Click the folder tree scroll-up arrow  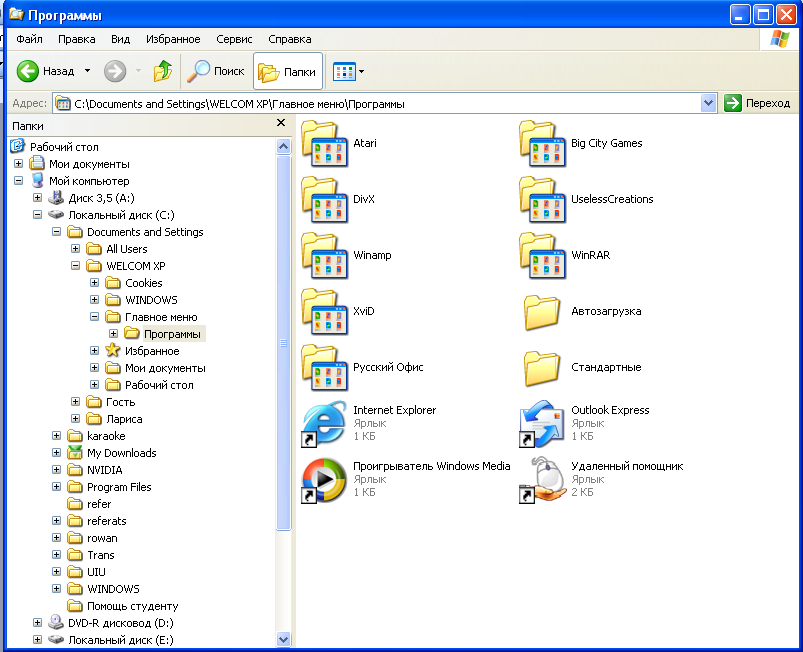point(283,146)
